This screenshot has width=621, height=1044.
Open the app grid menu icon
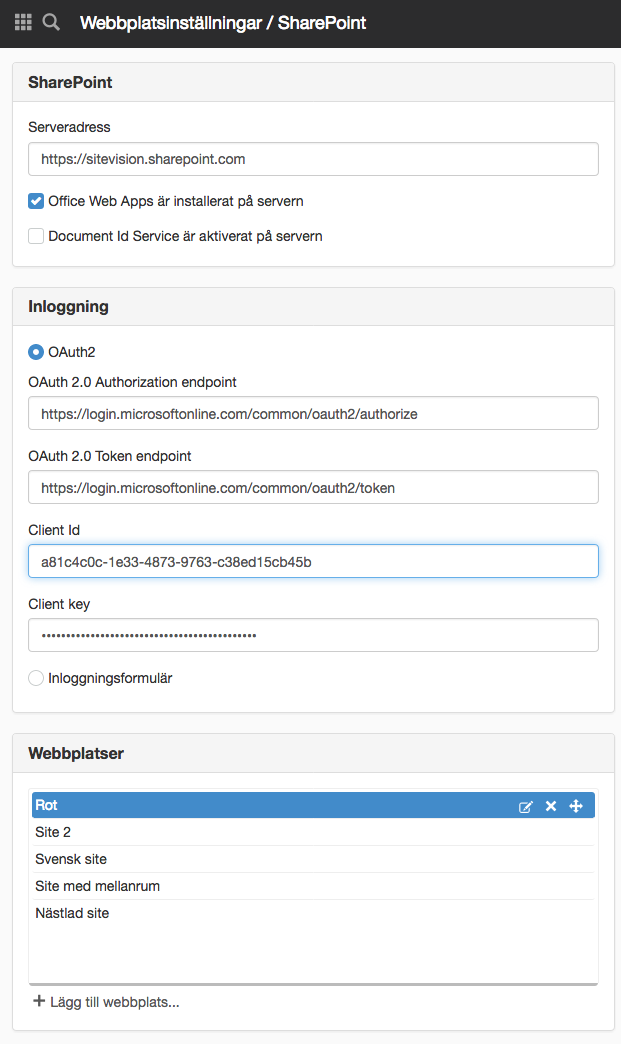point(23,23)
